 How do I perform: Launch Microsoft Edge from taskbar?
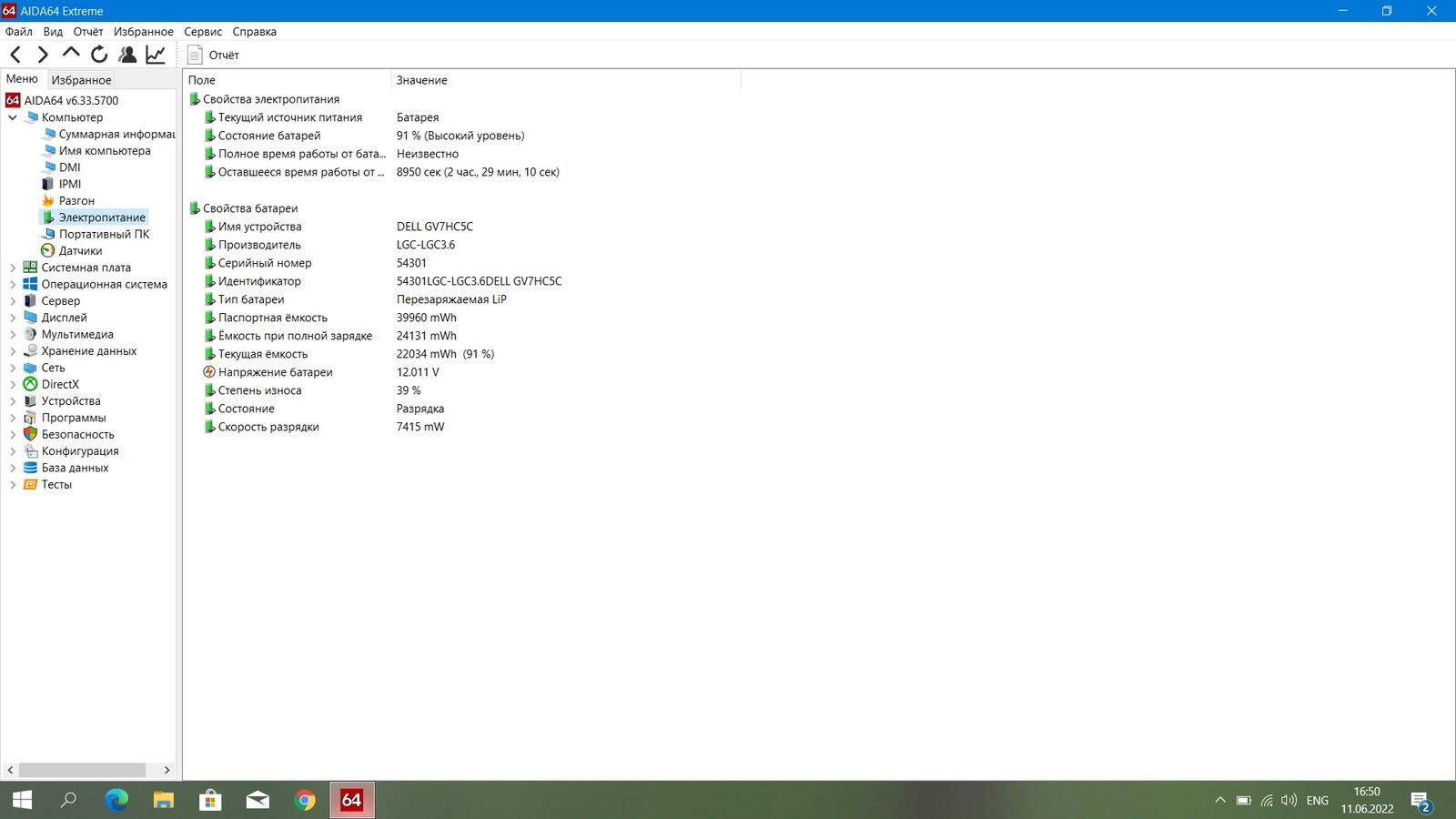[x=116, y=800]
